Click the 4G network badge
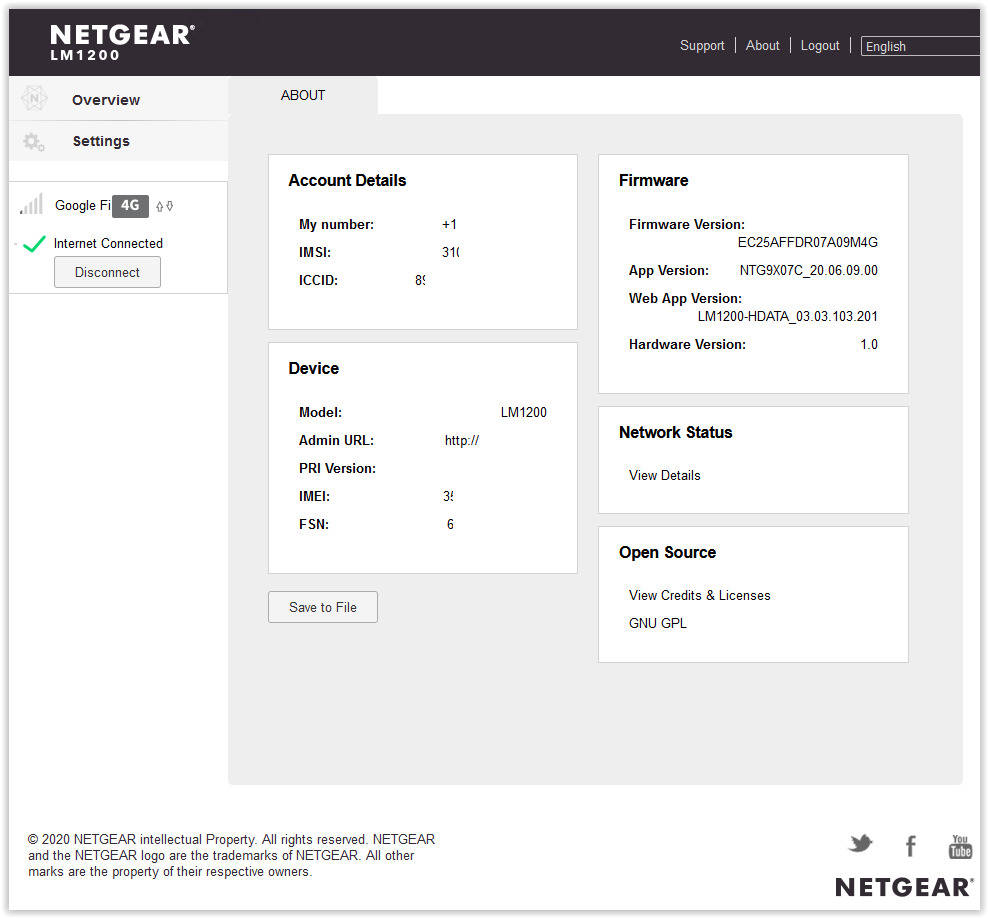988x918 pixels. pos(130,206)
